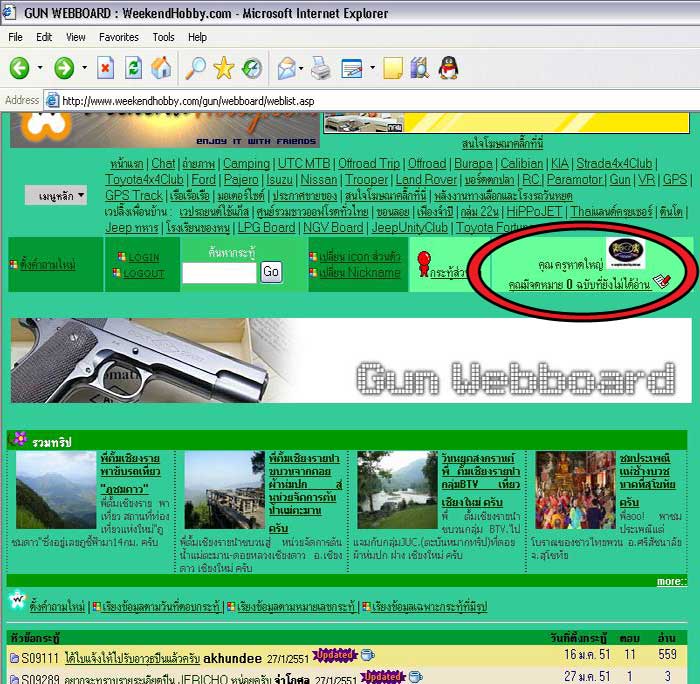Open the mountain view trip thumbnail
This screenshot has width=700, height=684.
pos(56,490)
